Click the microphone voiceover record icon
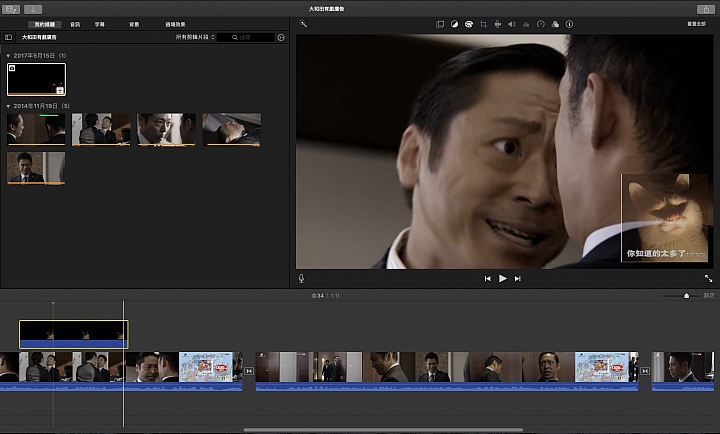720x434 pixels. 301,278
